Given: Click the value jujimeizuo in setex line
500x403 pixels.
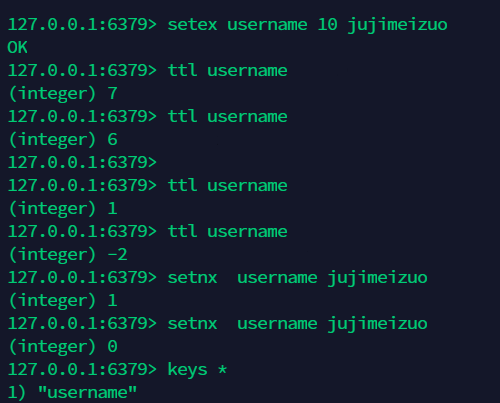Looking at the screenshot, I should (x=397, y=26).
